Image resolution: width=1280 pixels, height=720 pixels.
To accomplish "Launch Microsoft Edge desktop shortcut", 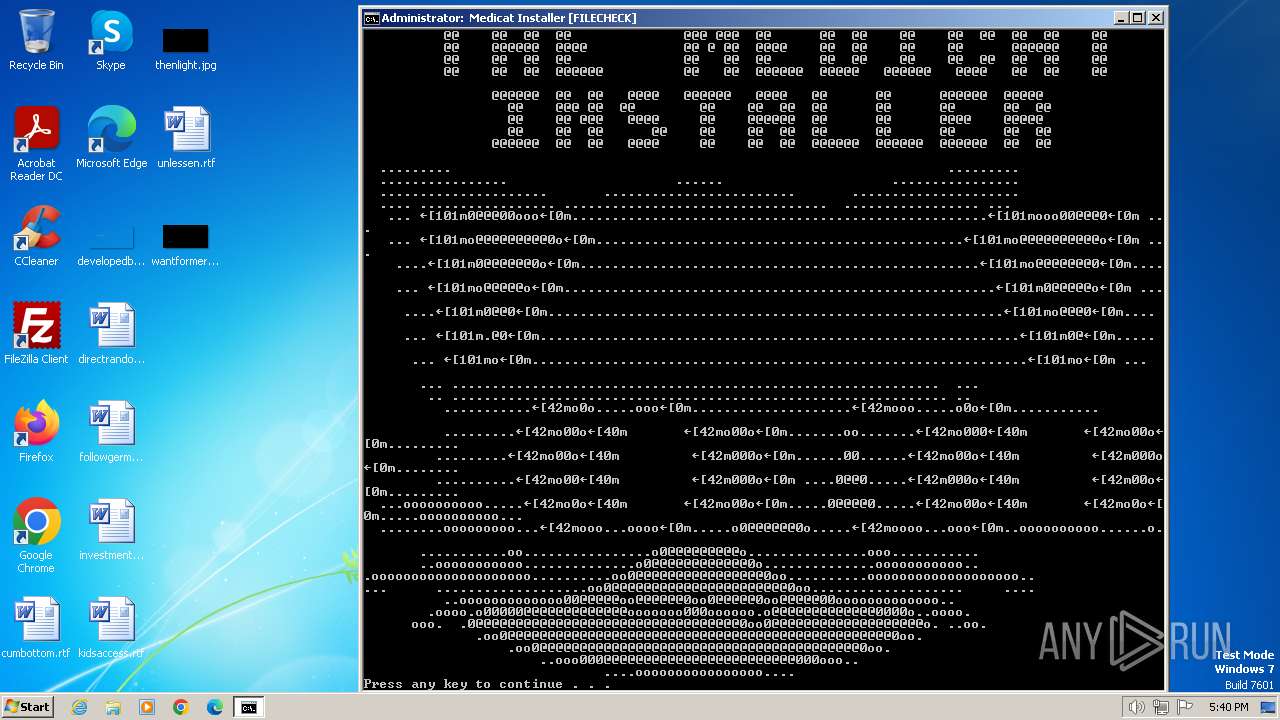I will [111, 138].
